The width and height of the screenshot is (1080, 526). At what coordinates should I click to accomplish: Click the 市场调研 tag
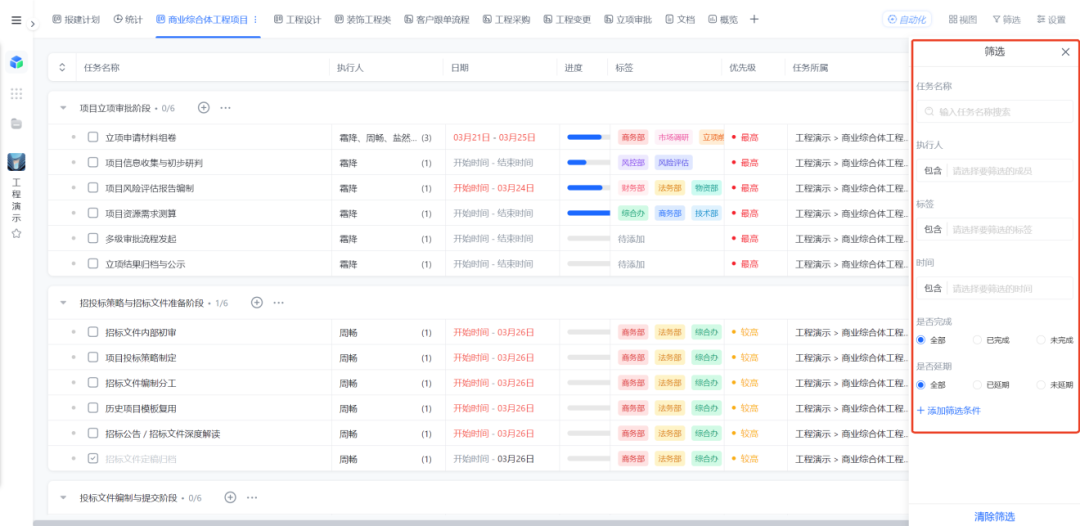pos(672,137)
